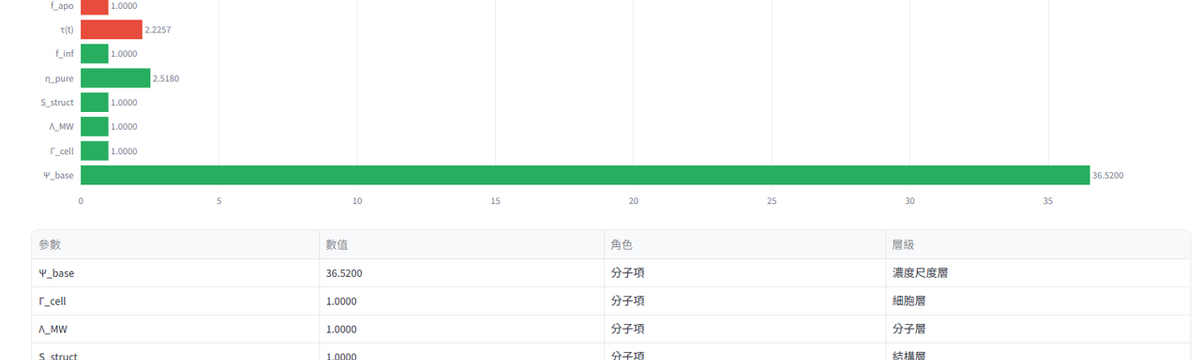Click the green η_pure bar in chart
Screen dimensions: 1200x360
(115, 78)
